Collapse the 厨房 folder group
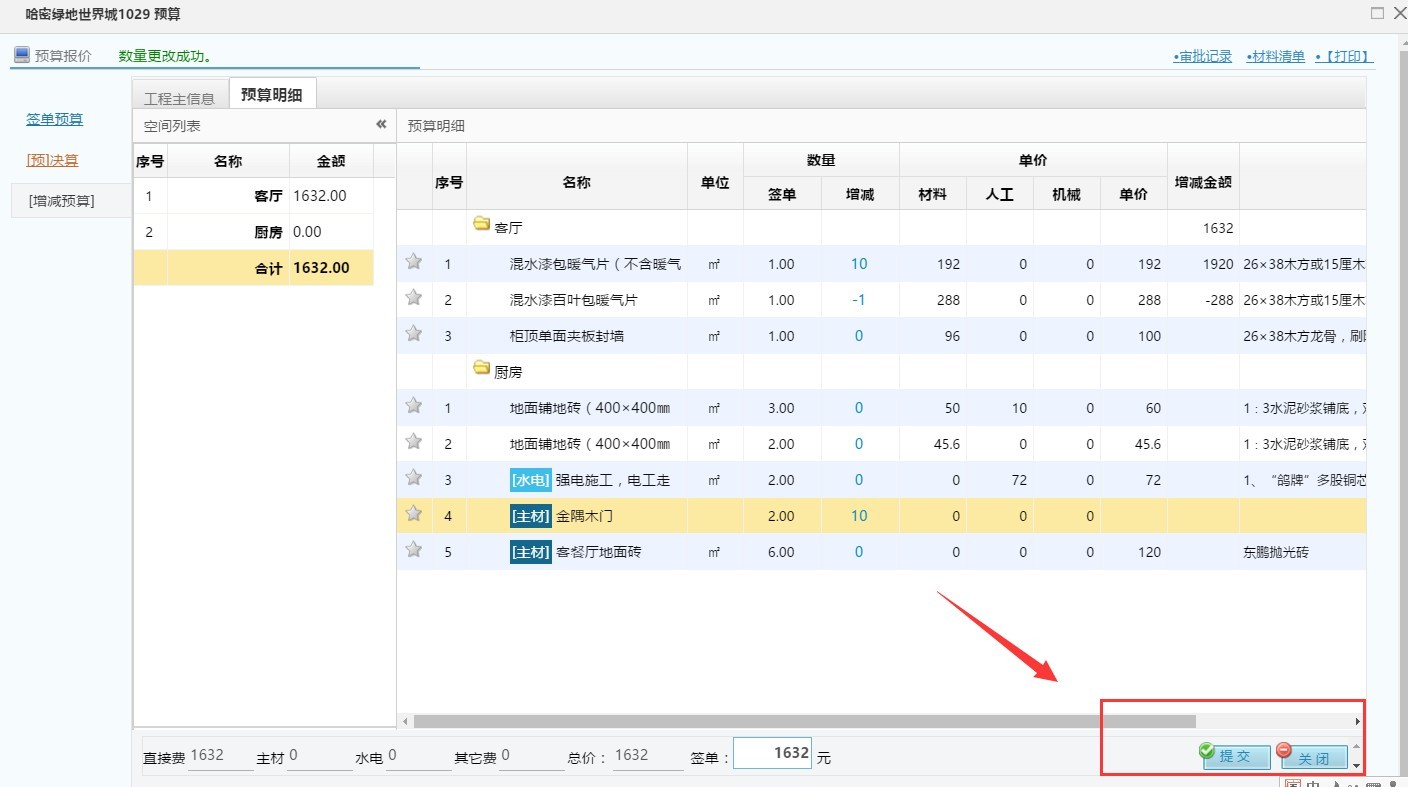Image resolution: width=1408 pixels, height=787 pixels. (x=480, y=370)
